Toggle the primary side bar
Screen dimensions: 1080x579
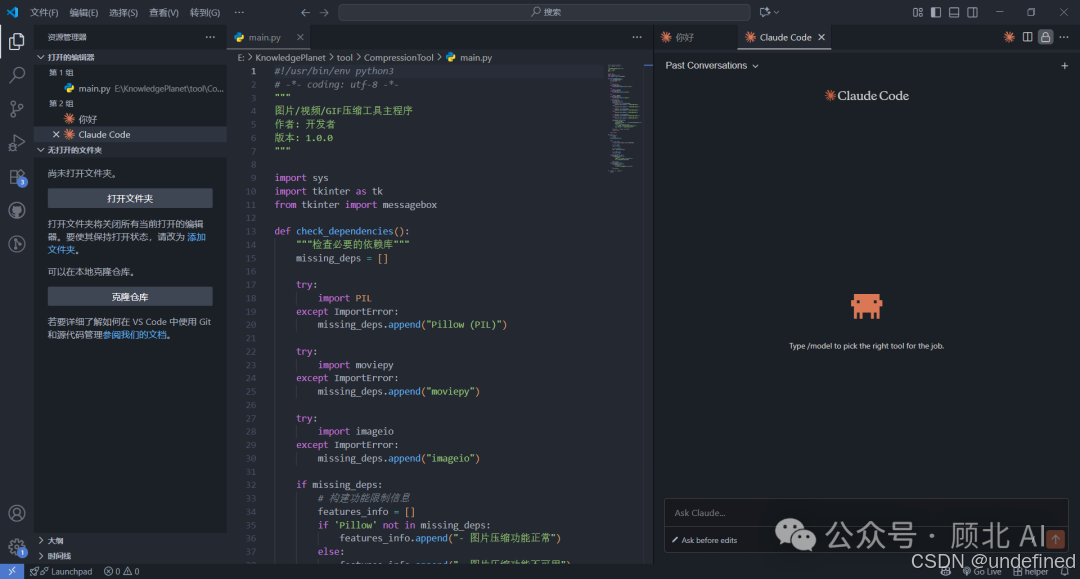[x=935, y=12]
